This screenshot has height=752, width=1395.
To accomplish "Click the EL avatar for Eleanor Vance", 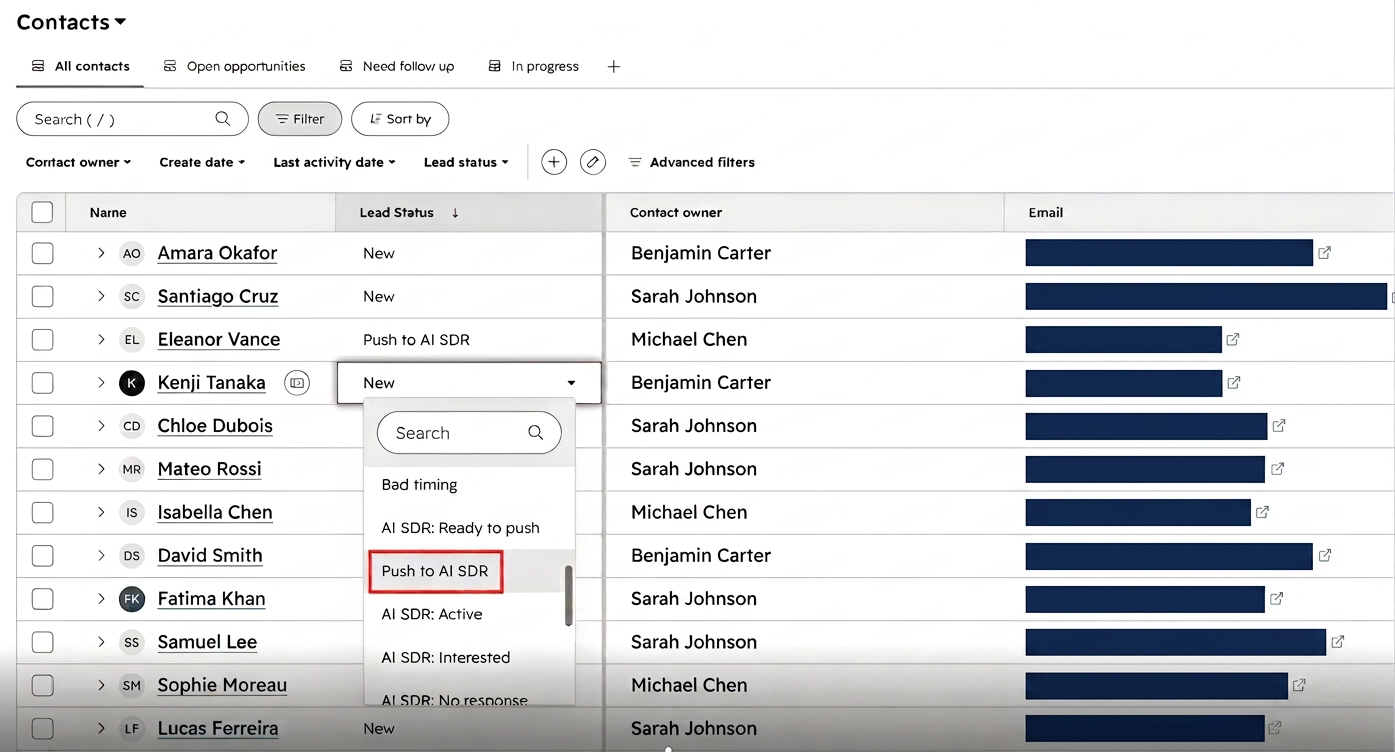I will point(132,340).
